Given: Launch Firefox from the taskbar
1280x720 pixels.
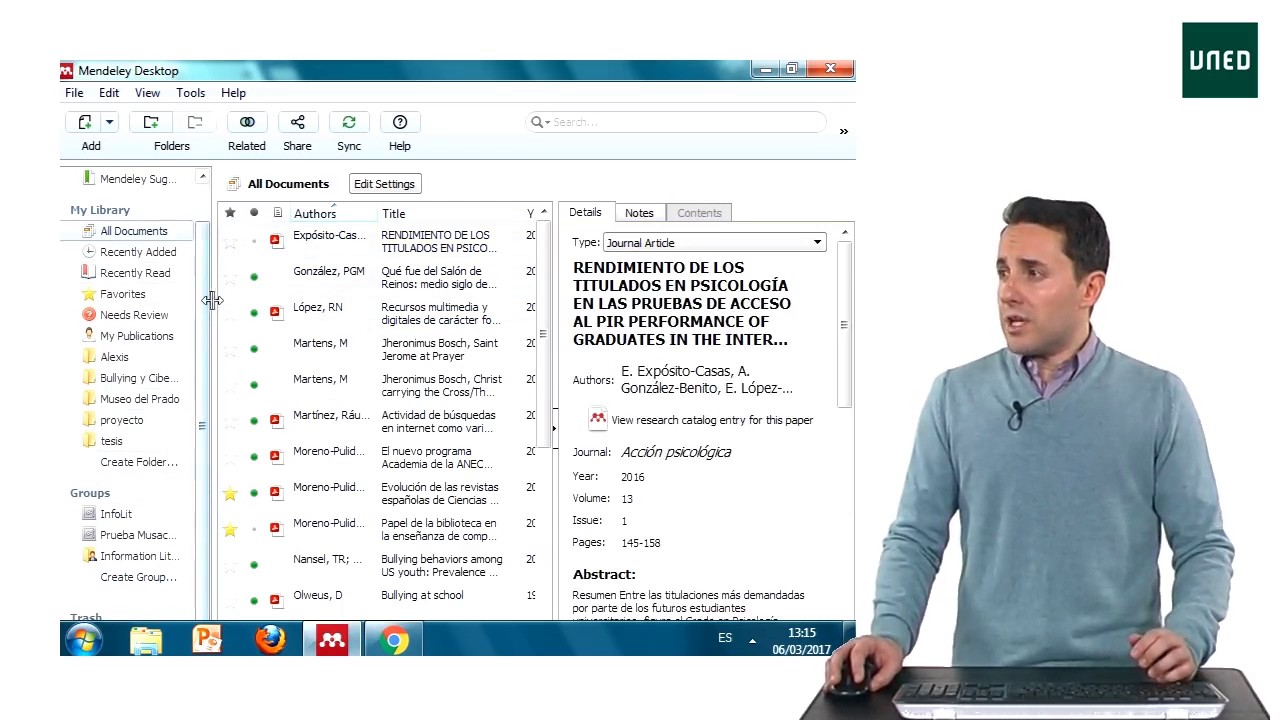Looking at the screenshot, I should point(270,639).
